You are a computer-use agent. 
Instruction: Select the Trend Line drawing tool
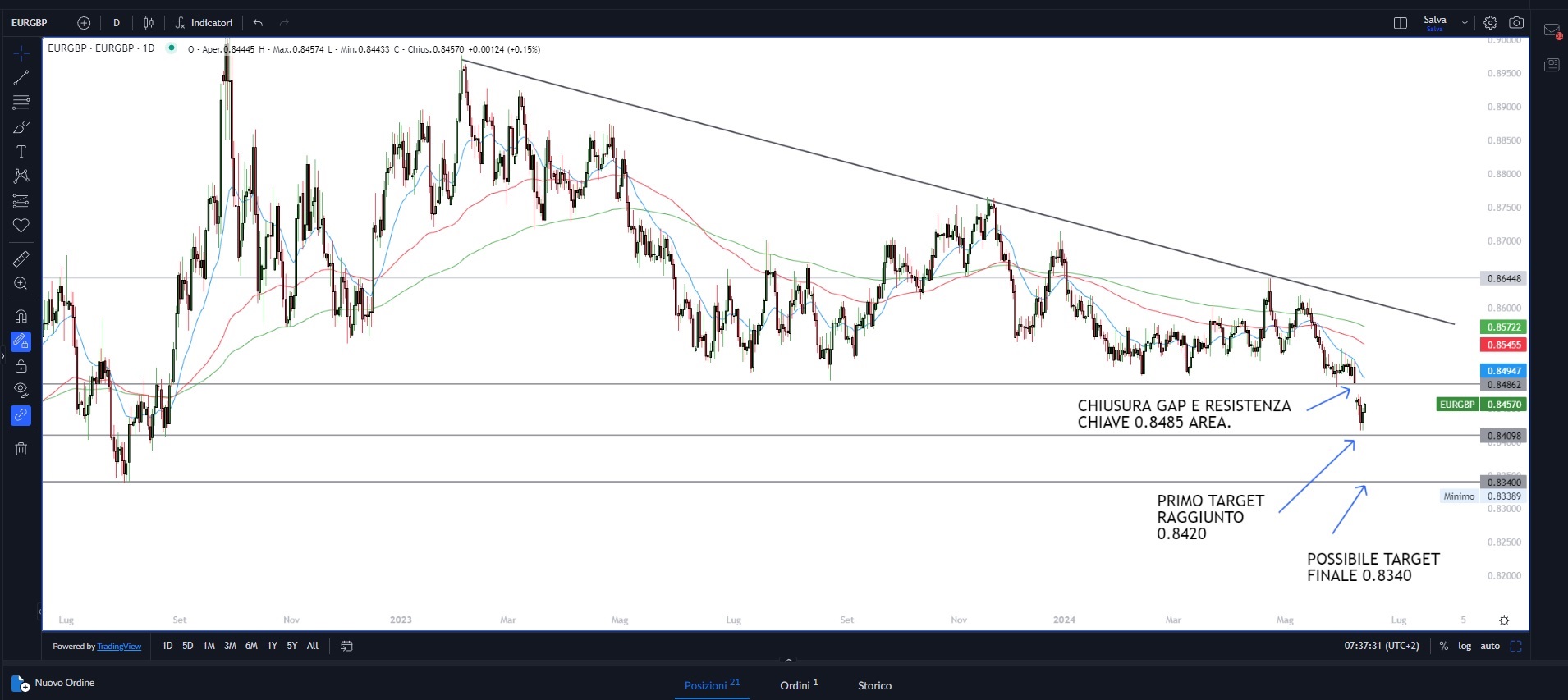(x=21, y=78)
